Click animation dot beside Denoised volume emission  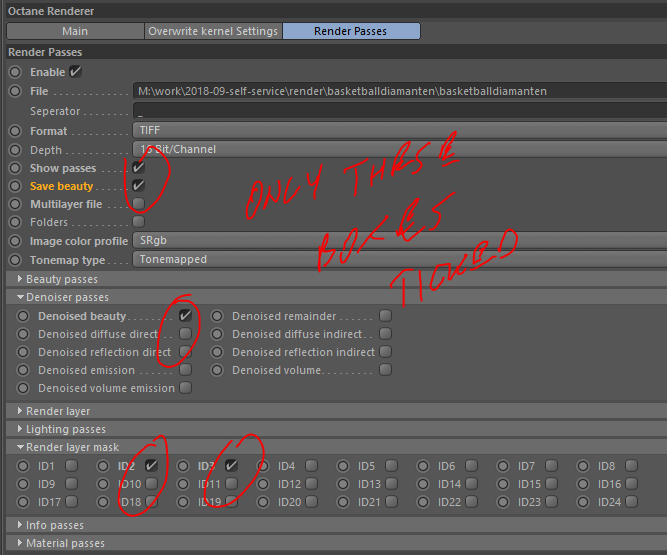[x=23, y=388]
